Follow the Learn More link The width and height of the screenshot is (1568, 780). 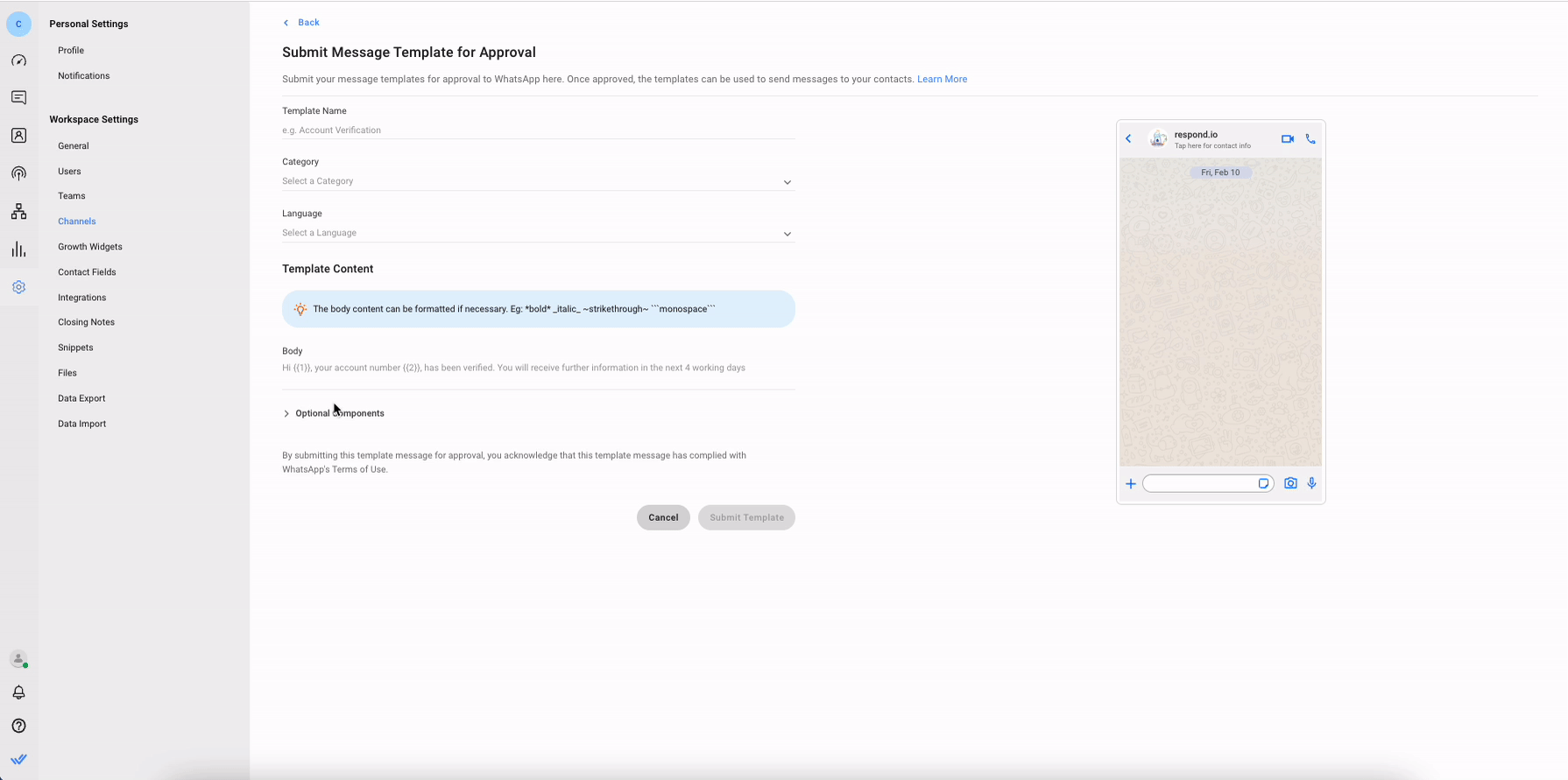942,79
